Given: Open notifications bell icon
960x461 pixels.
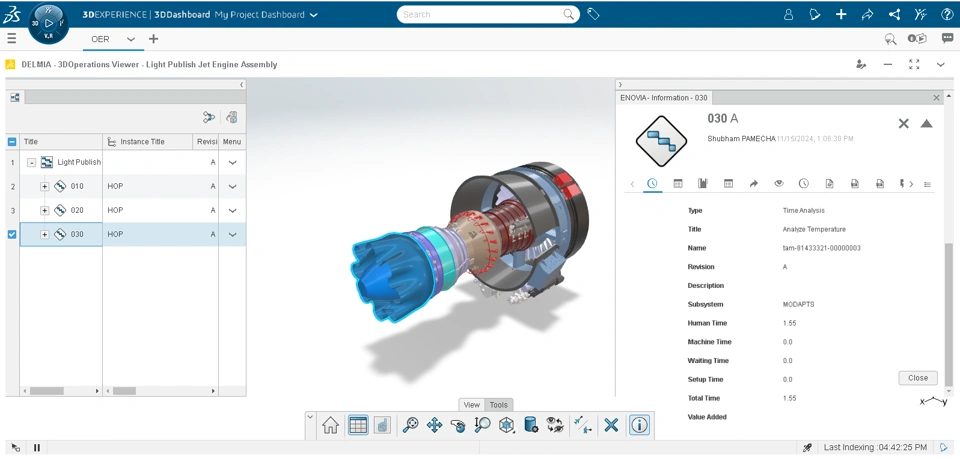Looking at the screenshot, I should coord(814,15).
